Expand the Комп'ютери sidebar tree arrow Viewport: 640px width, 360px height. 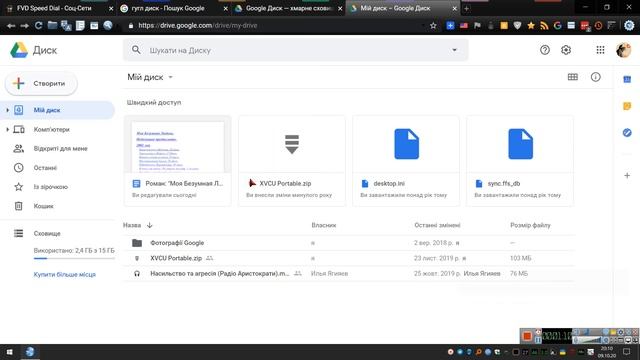pos(7,129)
